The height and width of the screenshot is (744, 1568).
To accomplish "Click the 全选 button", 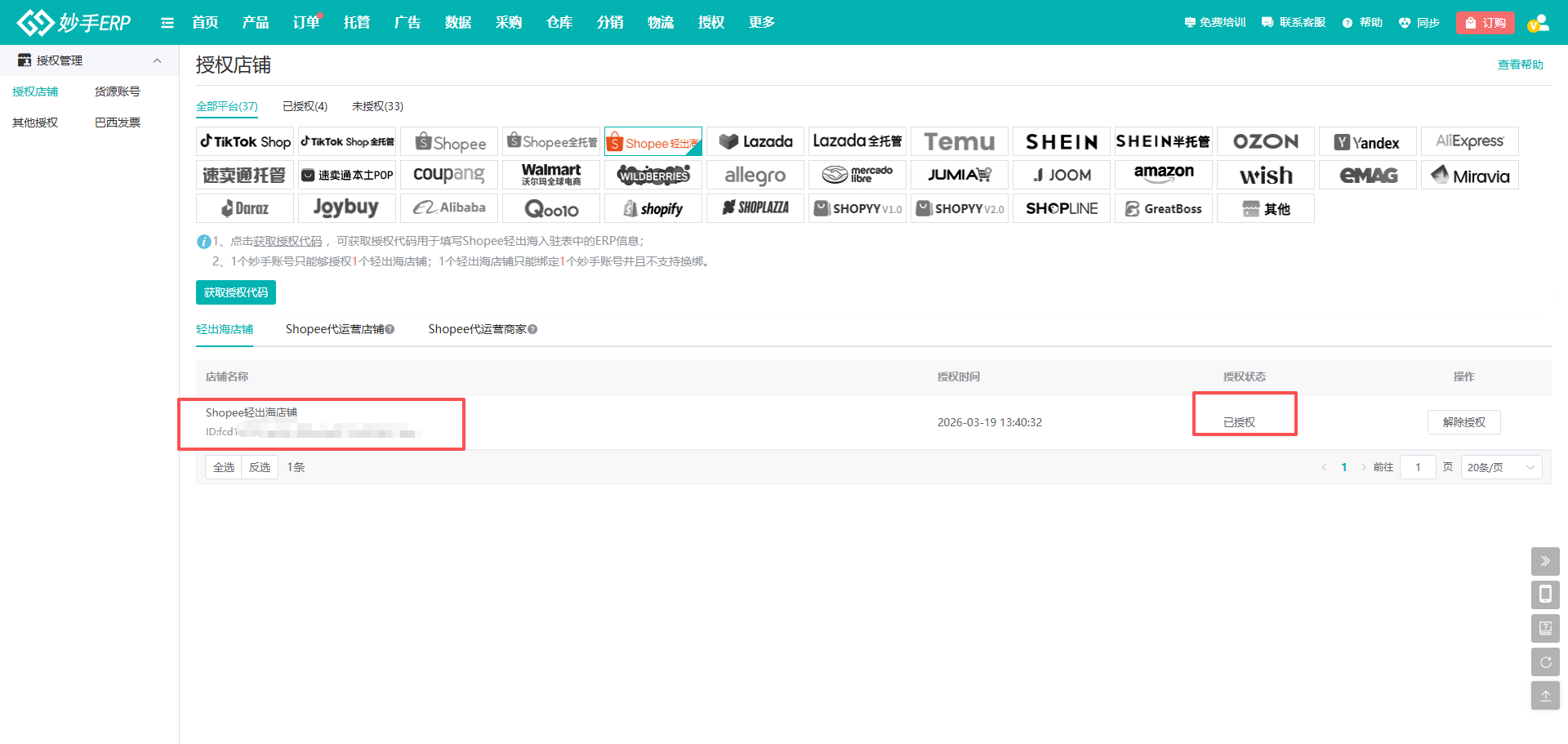I will [224, 467].
